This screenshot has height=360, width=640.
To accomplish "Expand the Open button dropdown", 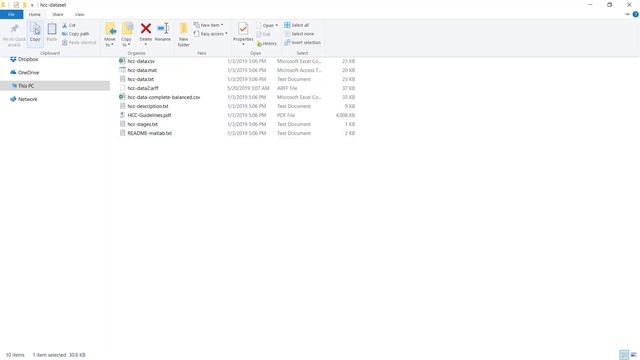I will click(276, 25).
